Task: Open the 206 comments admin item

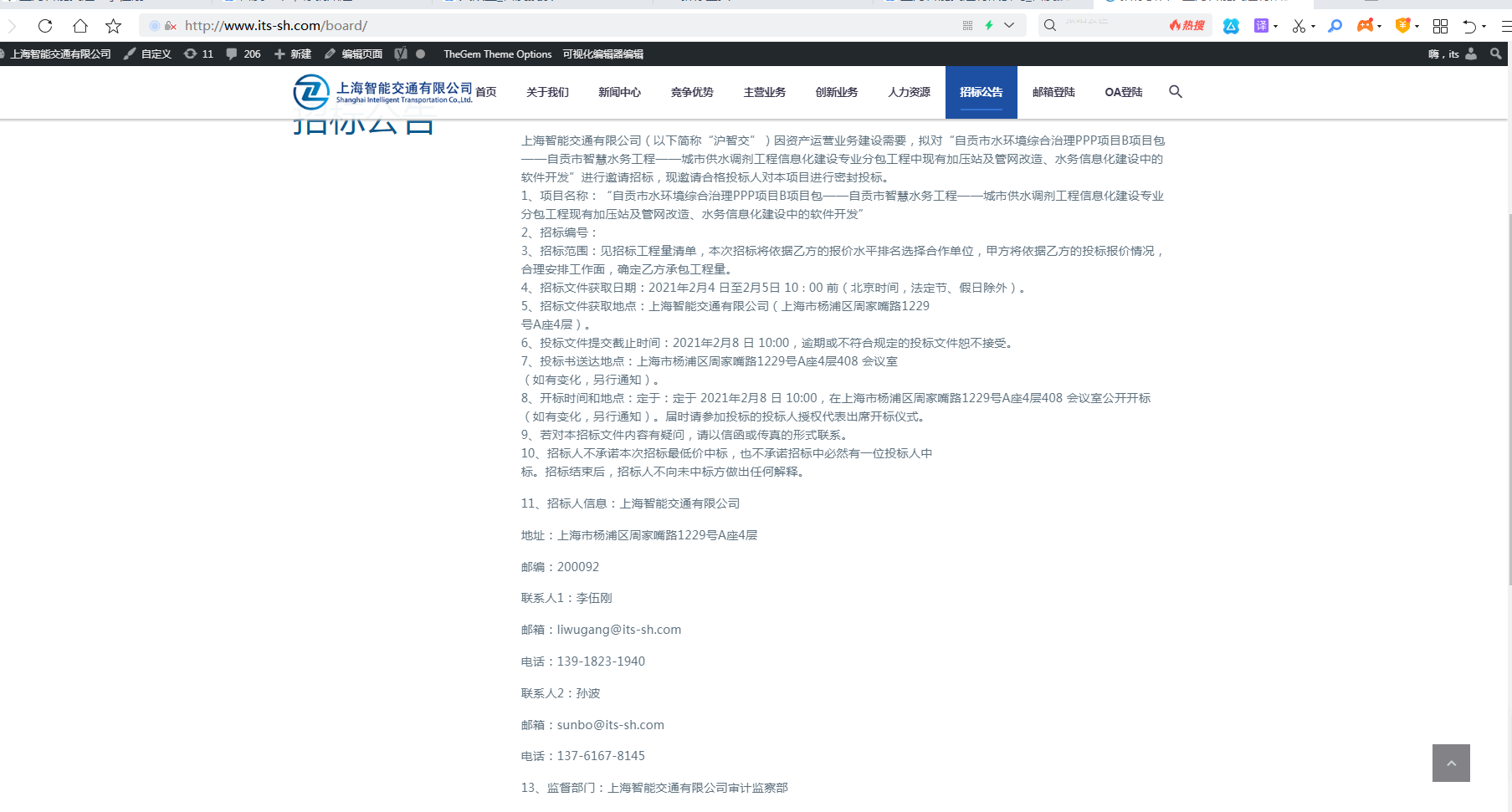Action: click(x=243, y=54)
